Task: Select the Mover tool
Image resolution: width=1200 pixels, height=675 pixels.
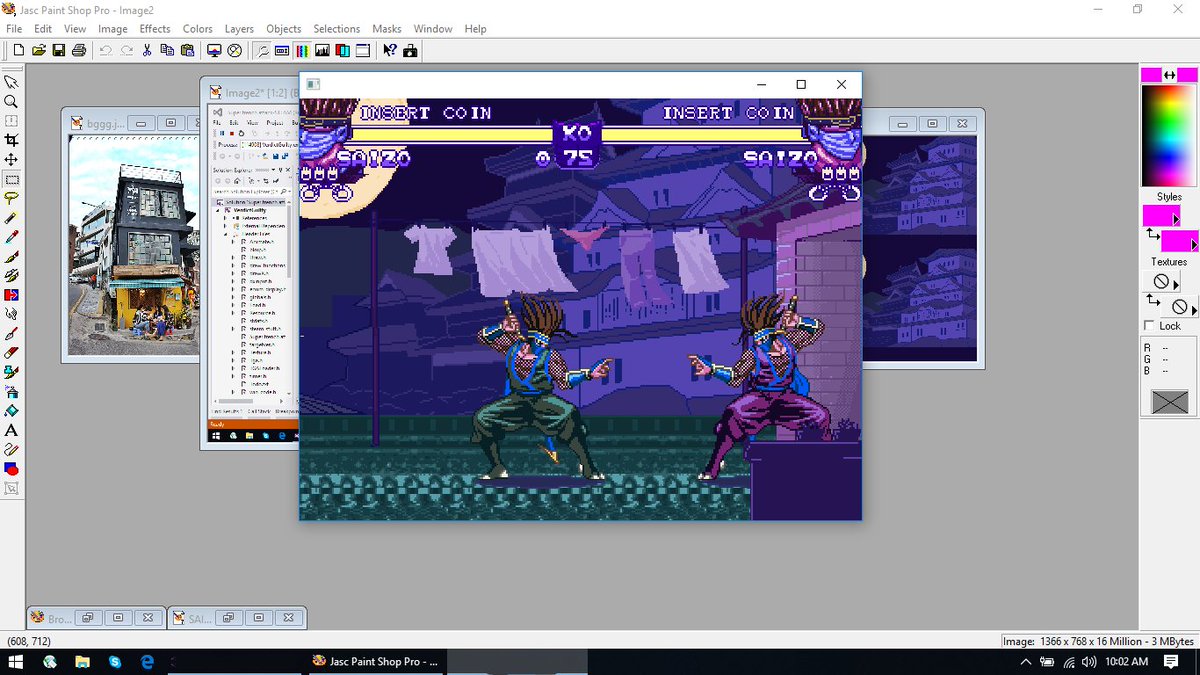Action: (x=12, y=159)
